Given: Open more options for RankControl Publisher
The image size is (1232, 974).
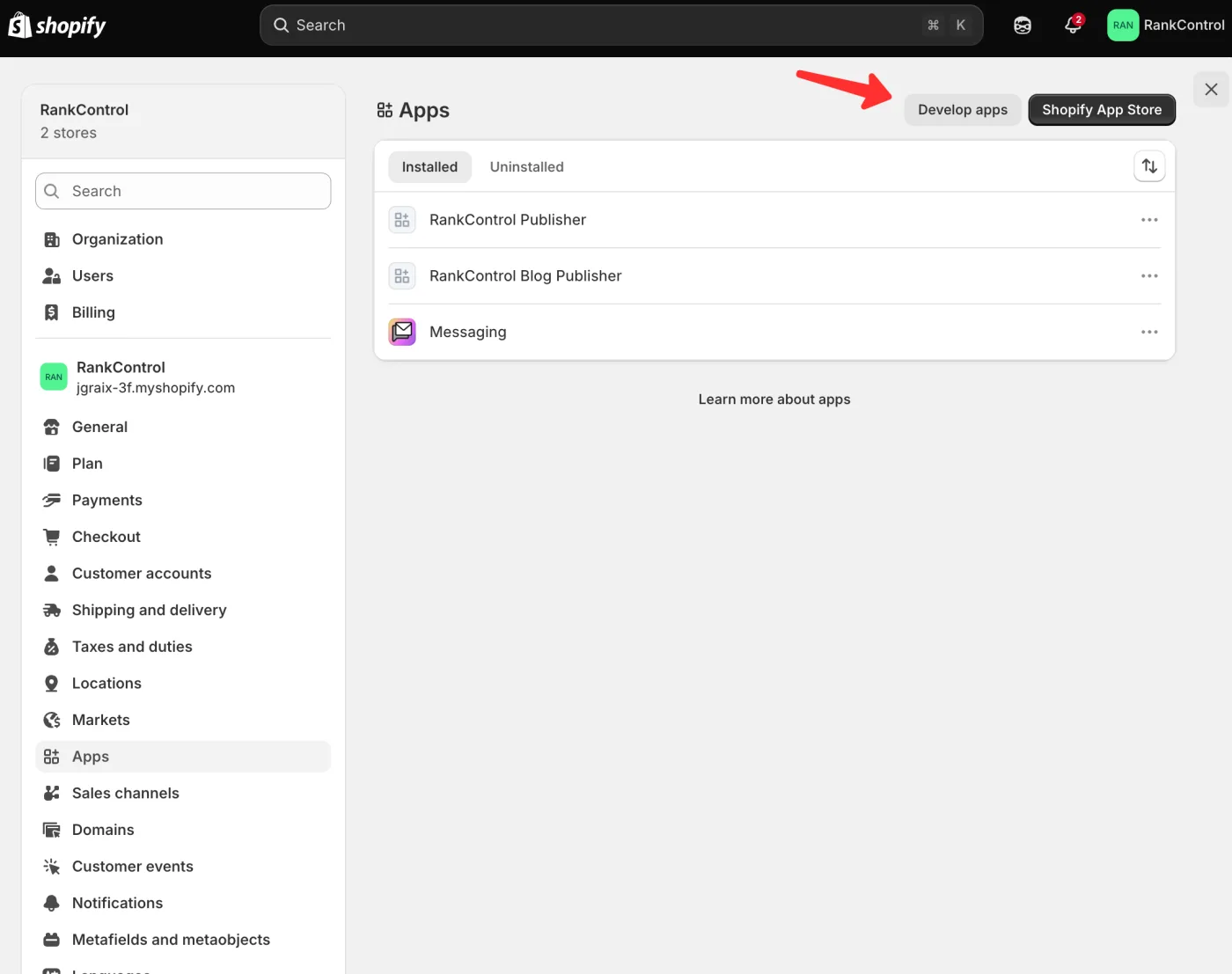Looking at the screenshot, I should click(x=1149, y=220).
